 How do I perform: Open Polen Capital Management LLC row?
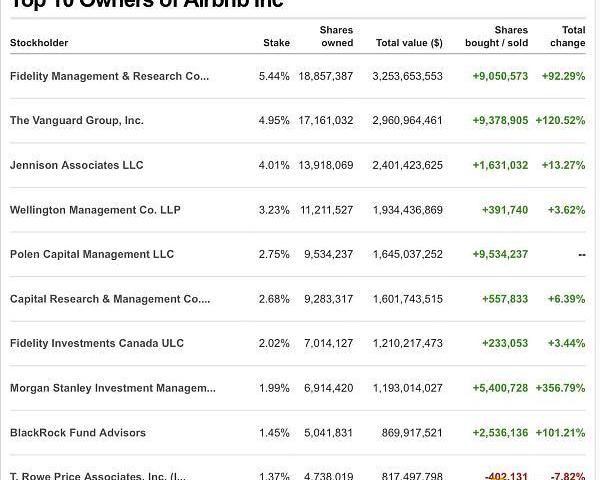(x=92, y=254)
